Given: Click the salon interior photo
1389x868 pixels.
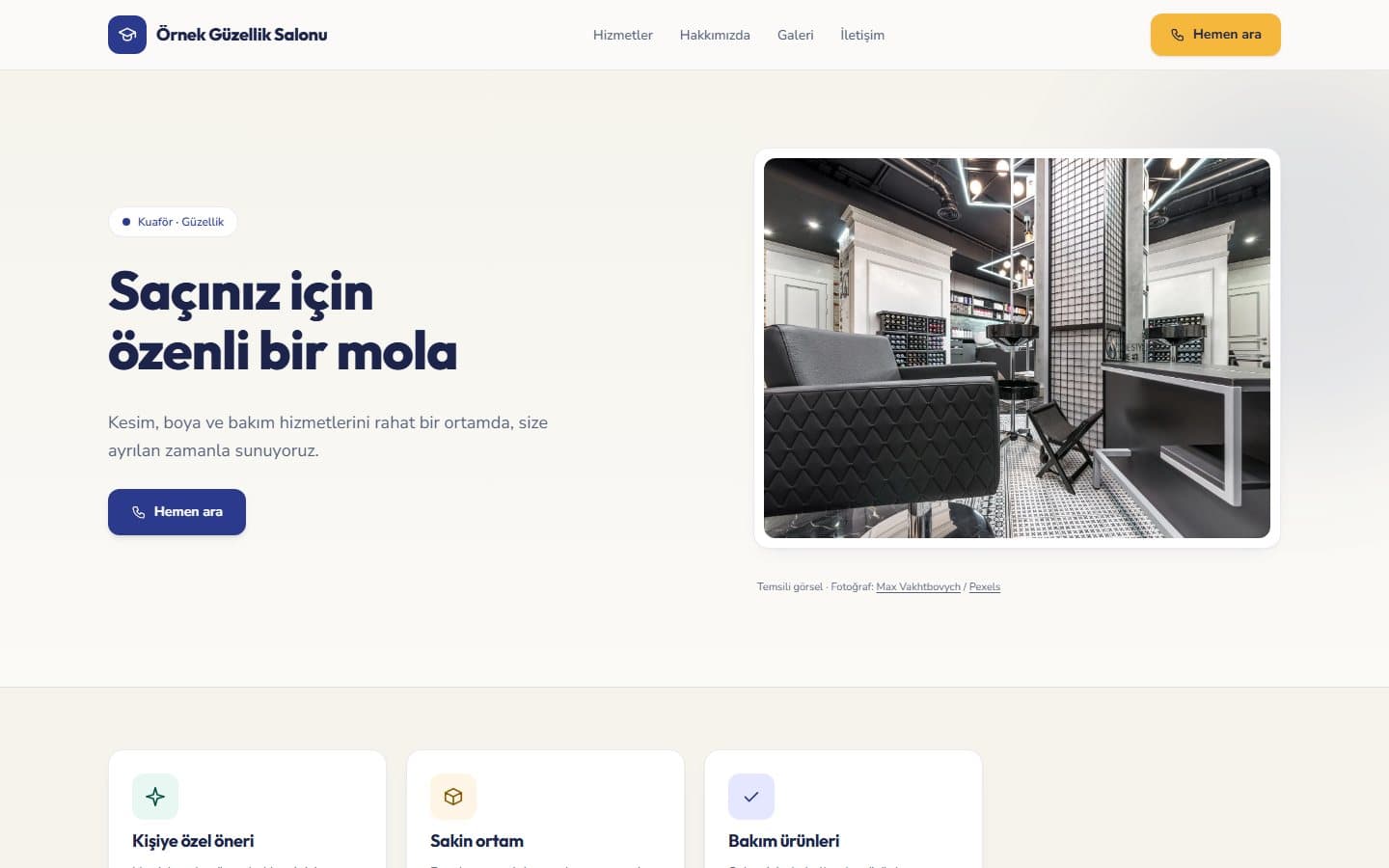Looking at the screenshot, I should click(1017, 348).
